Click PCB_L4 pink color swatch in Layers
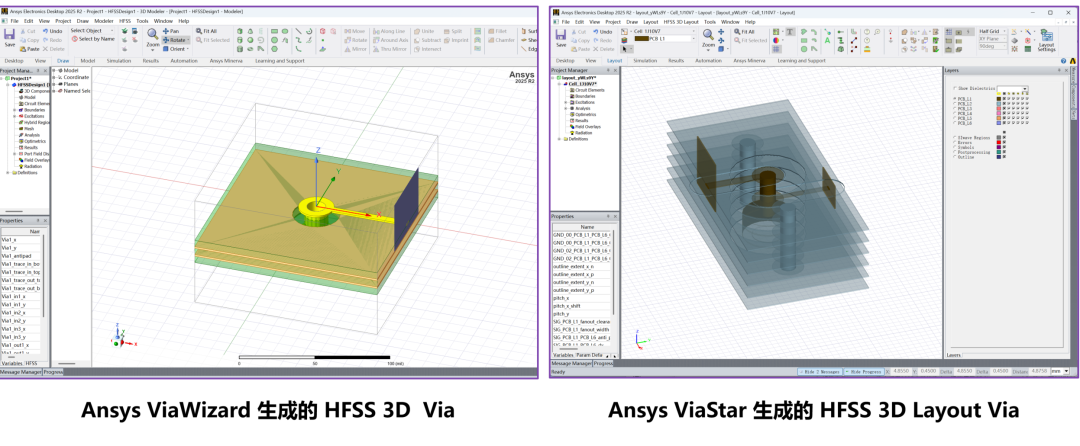Screen dimensions: 1080x446 [x=999, y=113]
